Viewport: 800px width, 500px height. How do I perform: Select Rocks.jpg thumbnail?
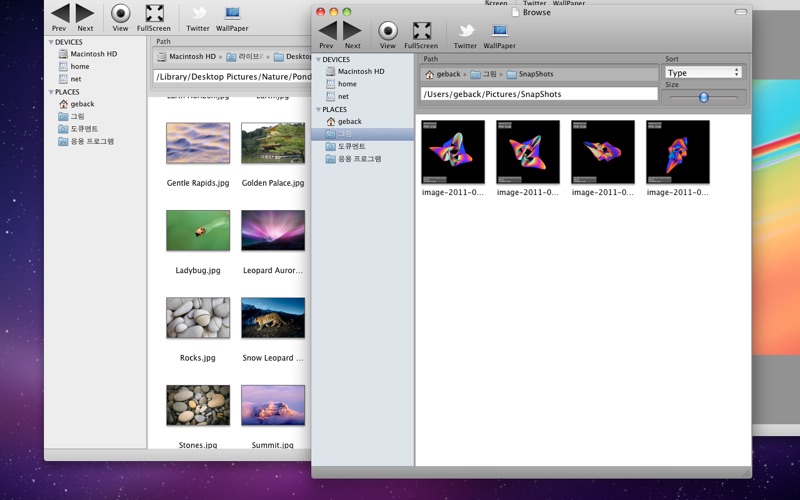[198, 318]
